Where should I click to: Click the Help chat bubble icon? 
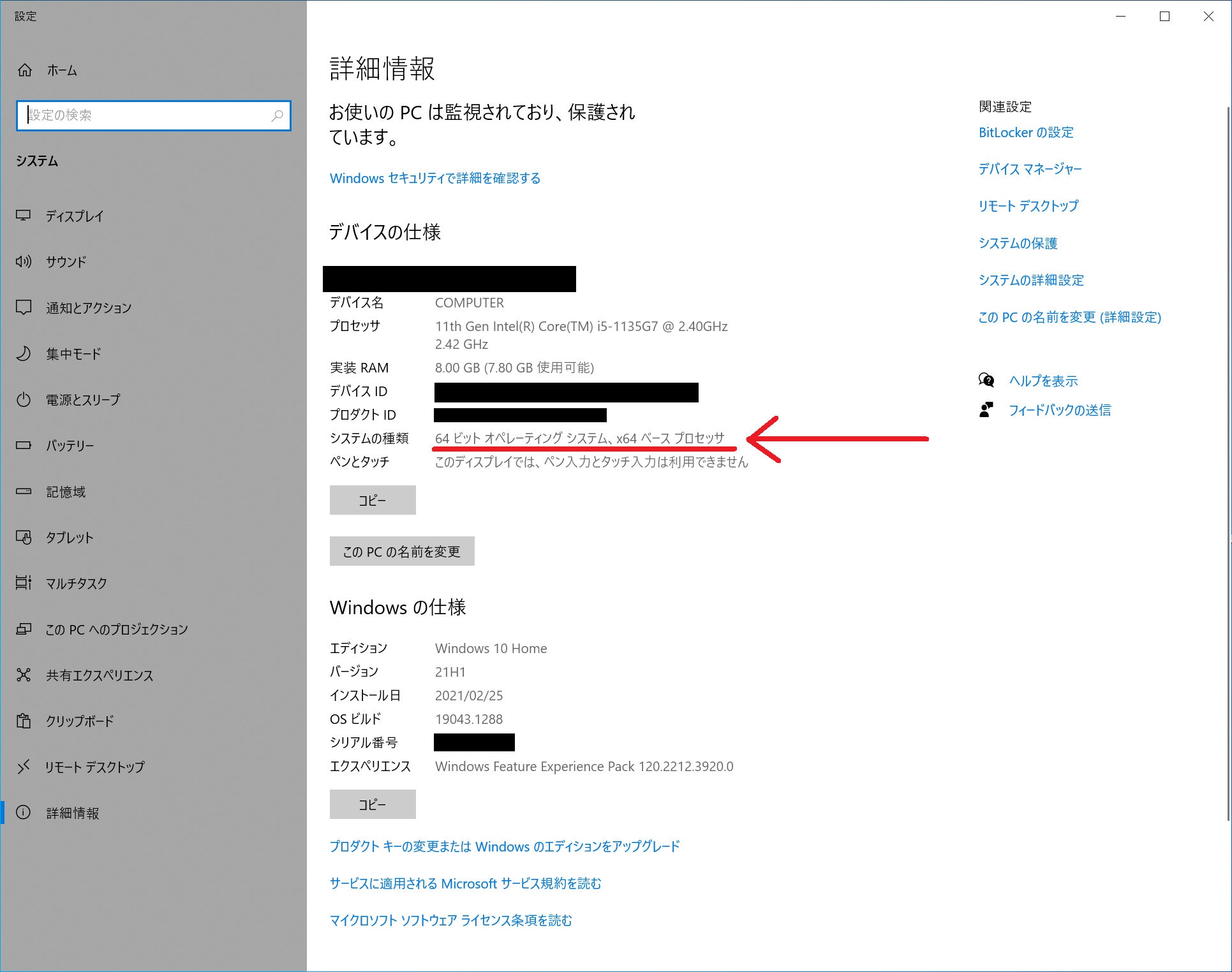986,381
